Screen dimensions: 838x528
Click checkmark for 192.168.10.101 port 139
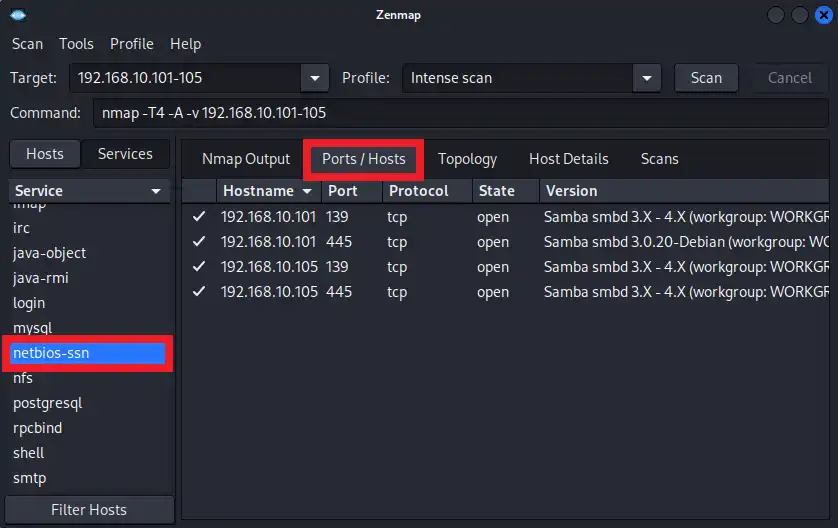click(199, 216)
